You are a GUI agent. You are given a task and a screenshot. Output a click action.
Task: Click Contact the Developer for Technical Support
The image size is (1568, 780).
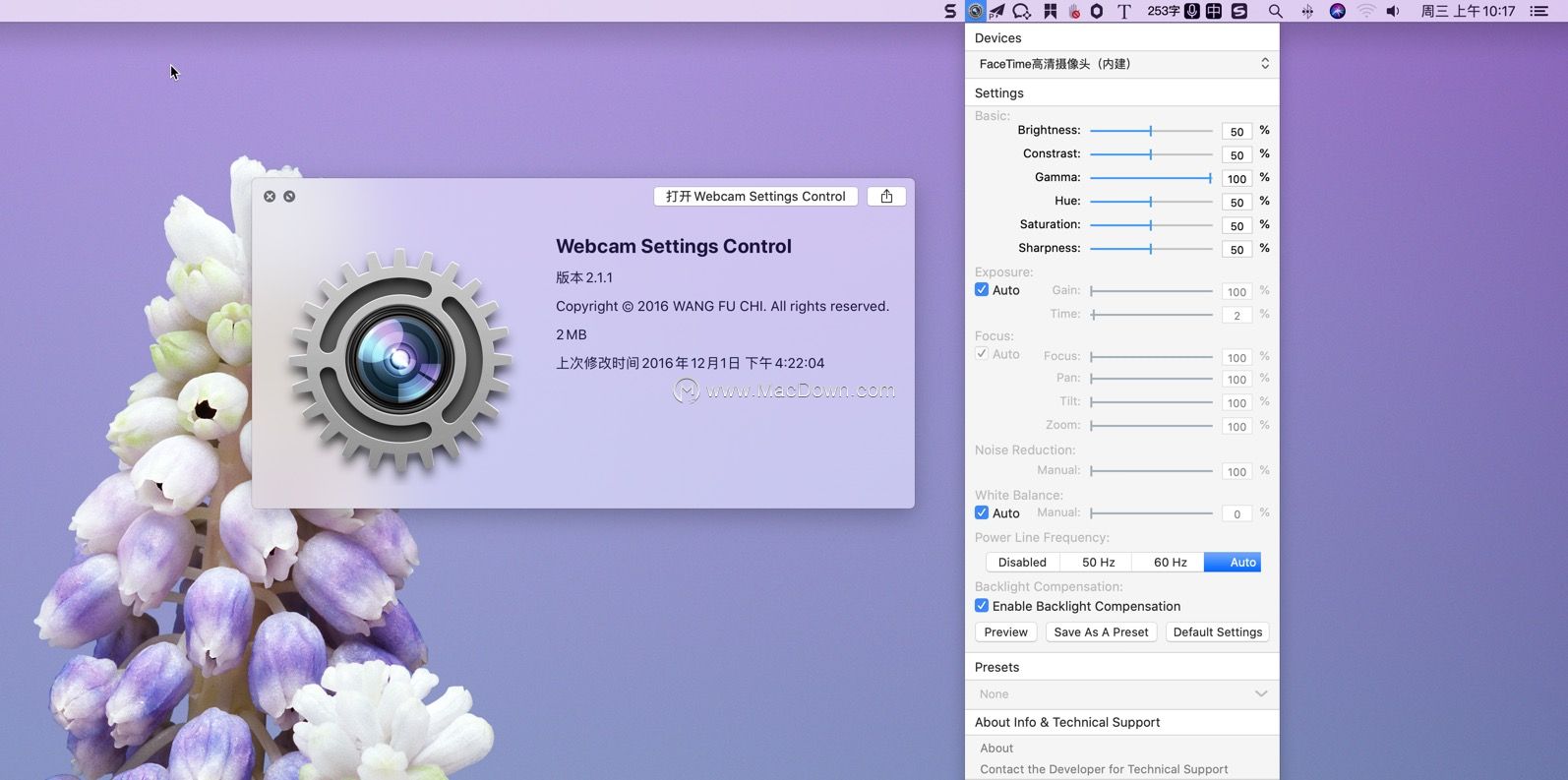tap(1104, 770)
